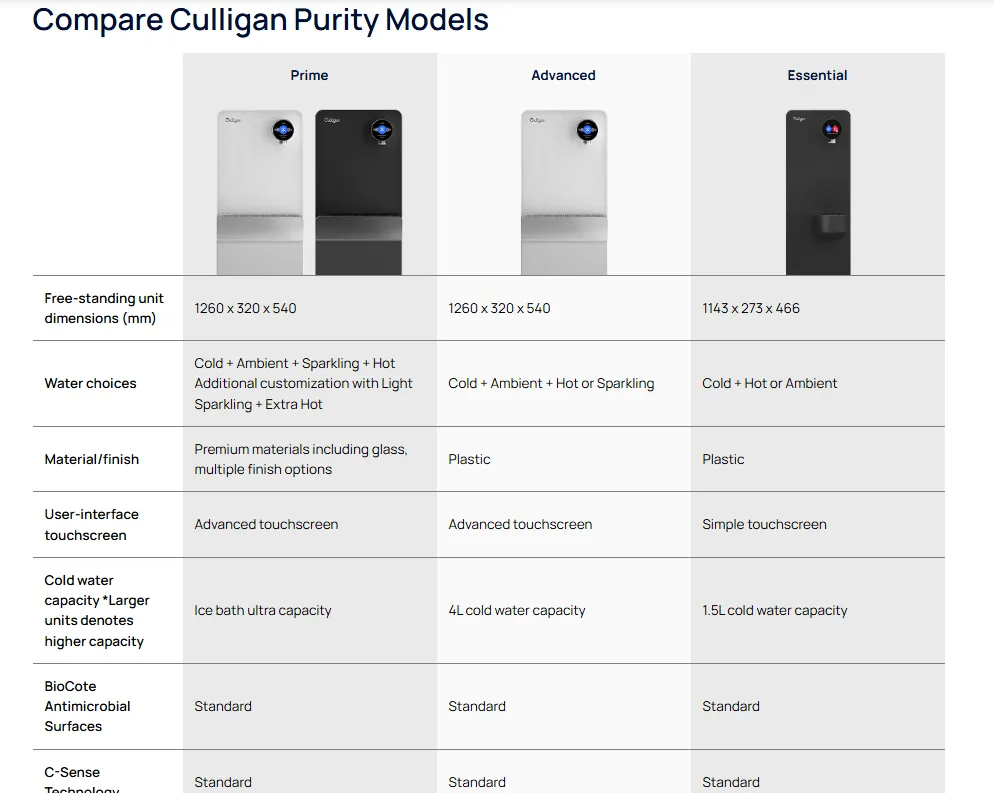Click the Ice bath ultra capacity cell
994x793 pixels.
coord(262,610)
